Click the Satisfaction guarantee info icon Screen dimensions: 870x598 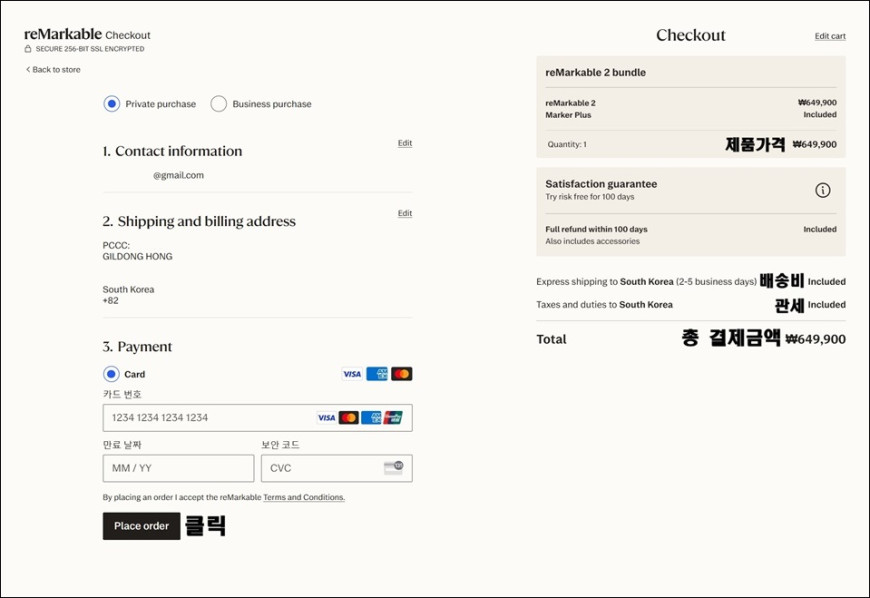[822, 190]
